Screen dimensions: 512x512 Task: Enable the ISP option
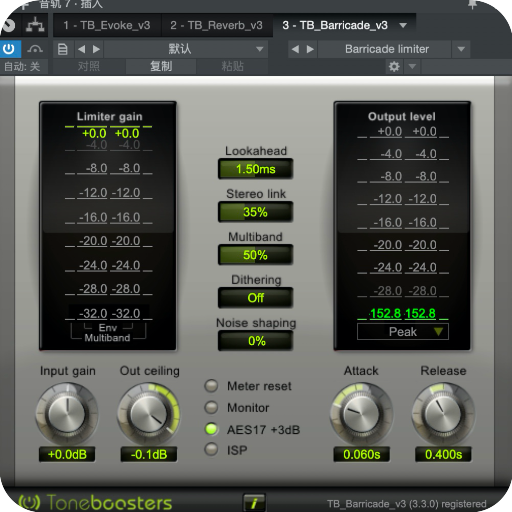[211, 450]
